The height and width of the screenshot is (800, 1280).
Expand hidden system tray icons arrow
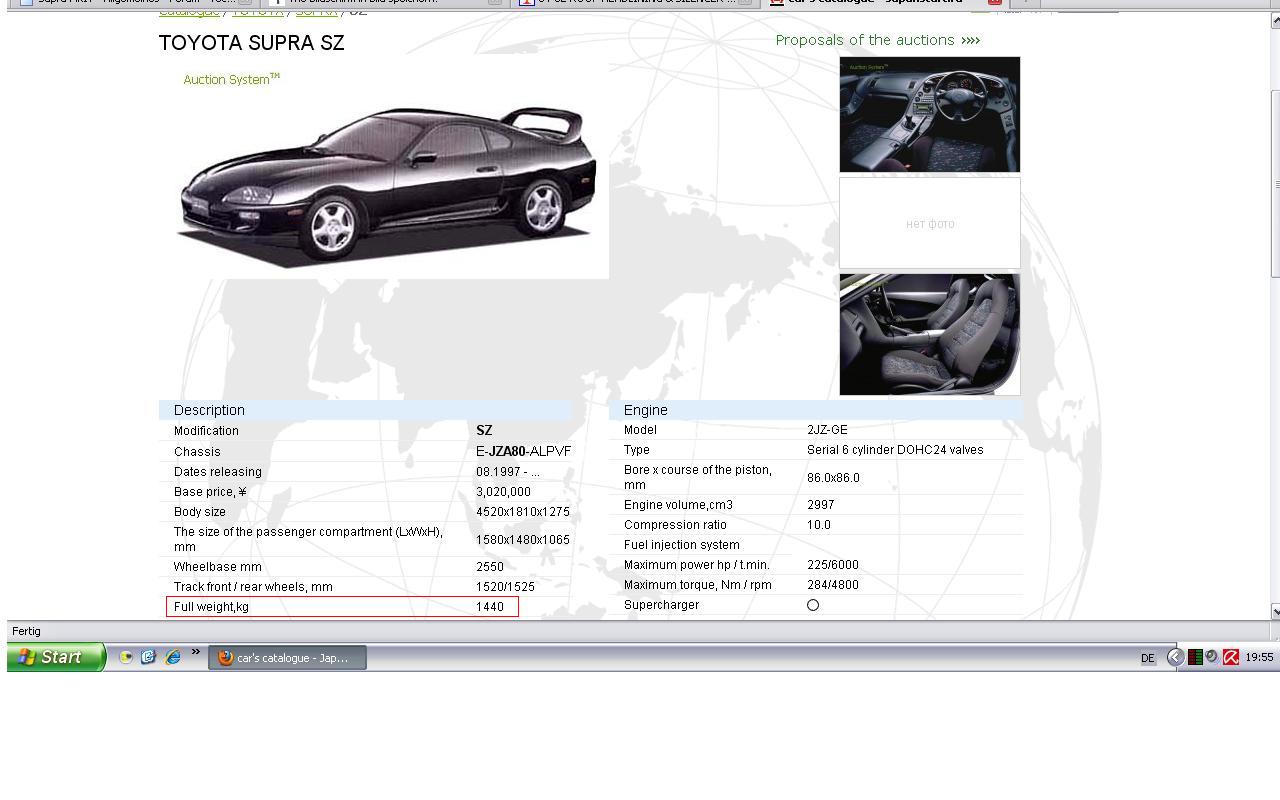(x=1176, y=657)
